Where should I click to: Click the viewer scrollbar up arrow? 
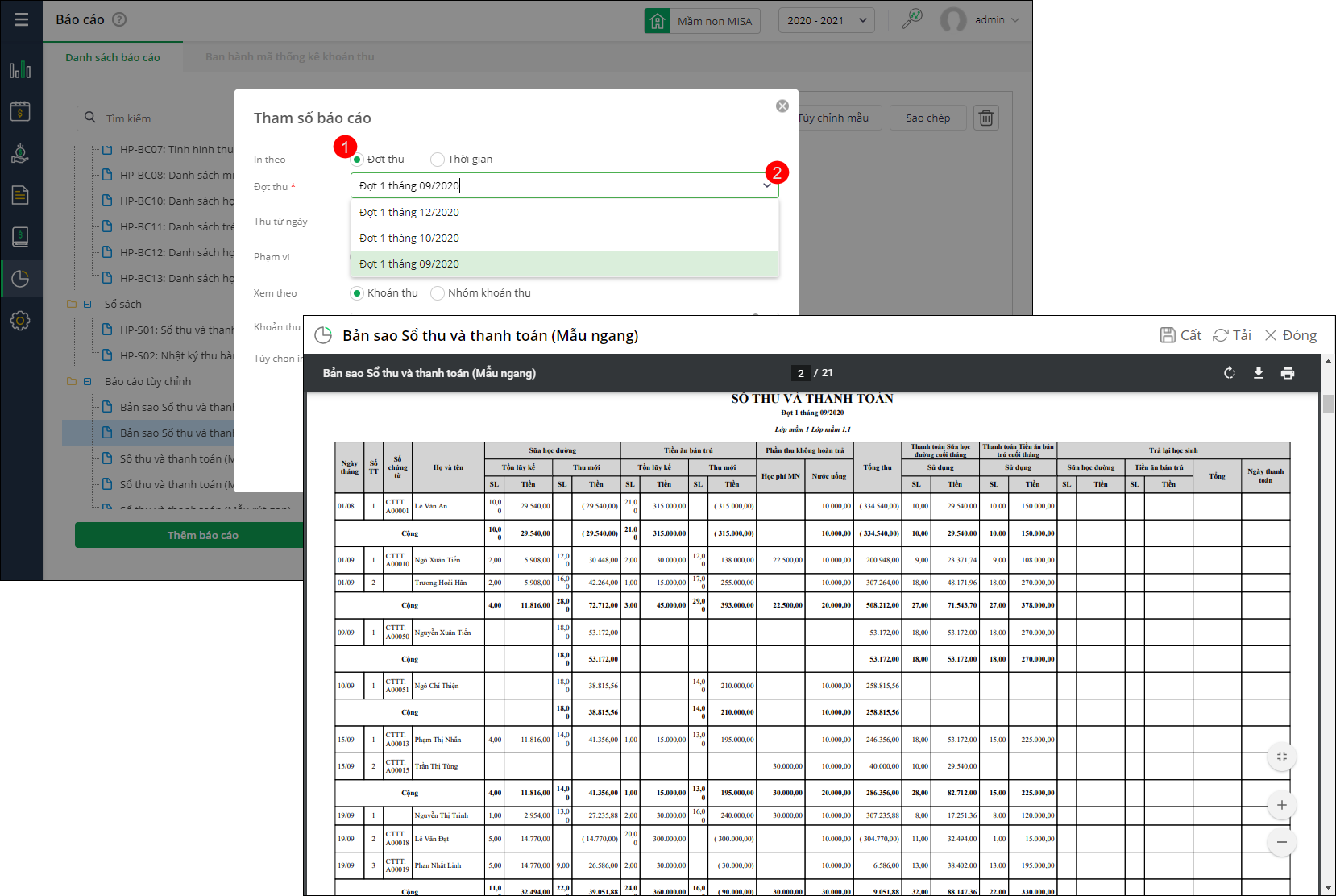[x=1328, y=360]
